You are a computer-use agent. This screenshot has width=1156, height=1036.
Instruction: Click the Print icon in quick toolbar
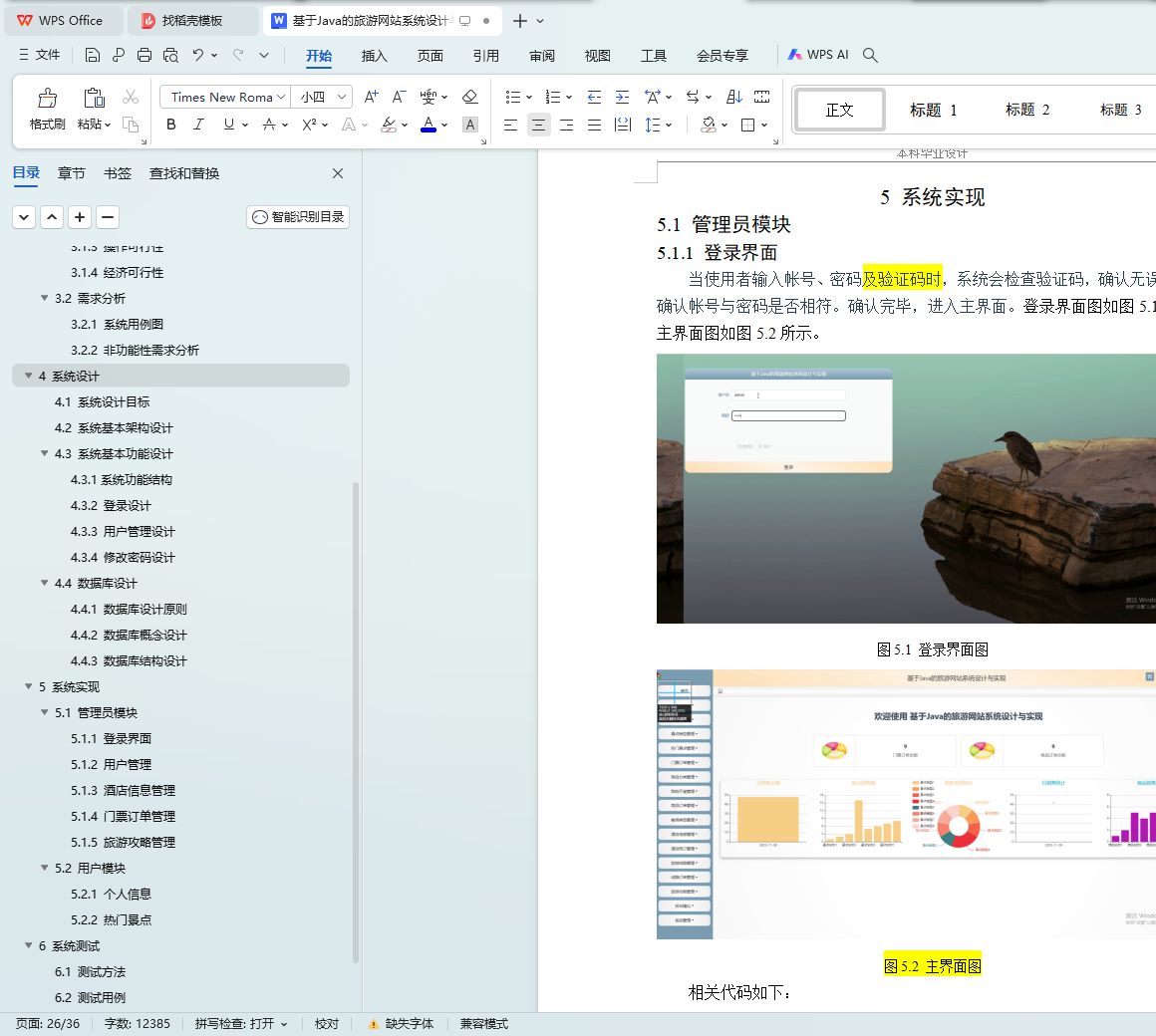(x=144, y=55)
